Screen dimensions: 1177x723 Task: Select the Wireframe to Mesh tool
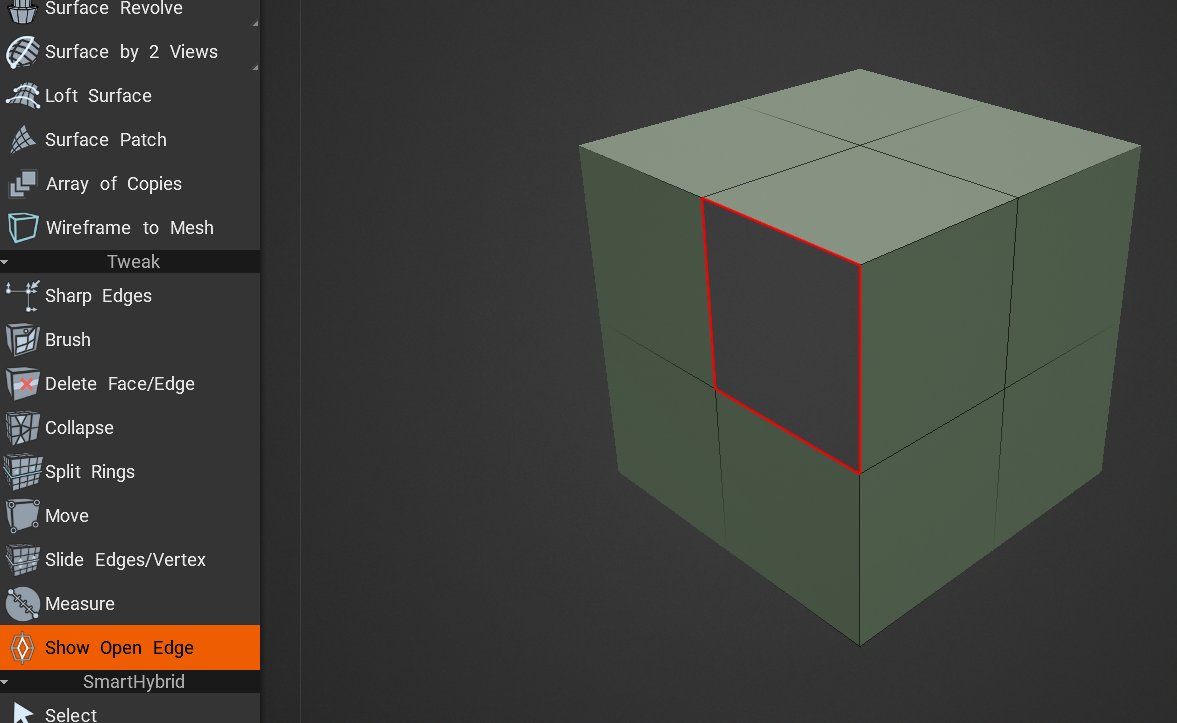(129, 228)
